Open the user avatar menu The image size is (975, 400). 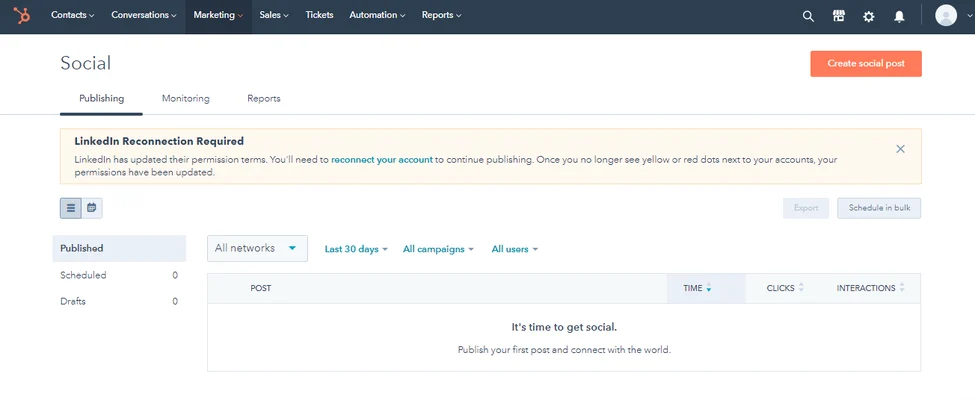(x=945, y=16)
